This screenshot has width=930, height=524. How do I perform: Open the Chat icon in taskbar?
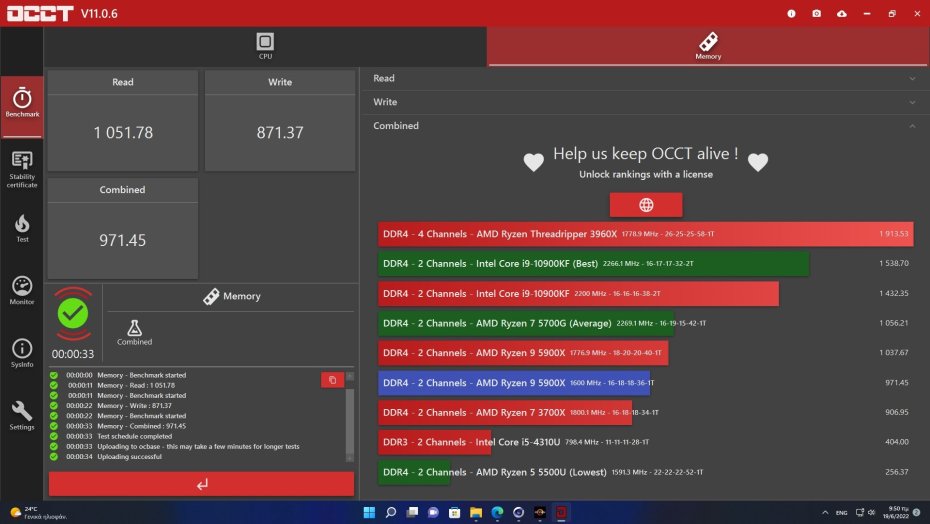(x=433, y=512)
